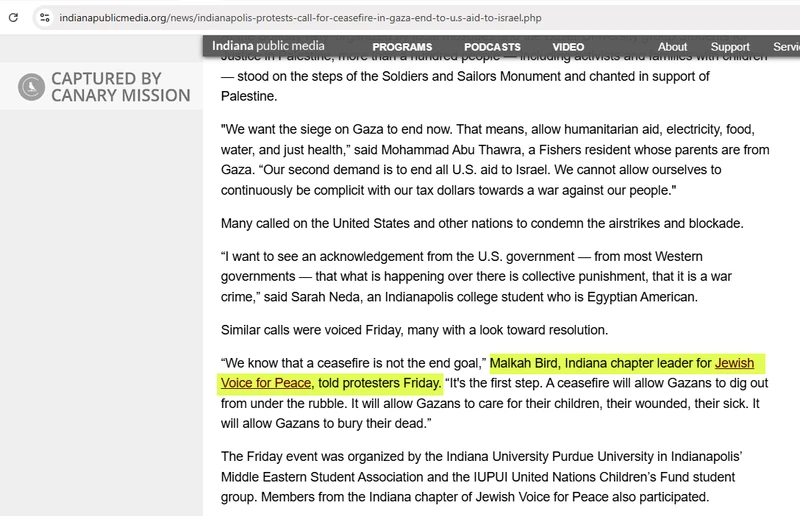Go to the About page
800x516 pixels.
pyautogui.click(x=672, y=47)
